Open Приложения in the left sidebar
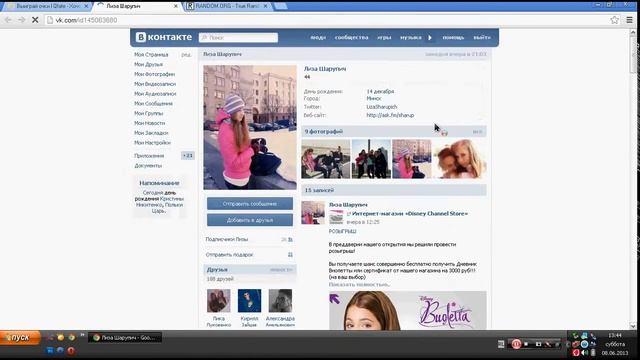 point(149,156)
